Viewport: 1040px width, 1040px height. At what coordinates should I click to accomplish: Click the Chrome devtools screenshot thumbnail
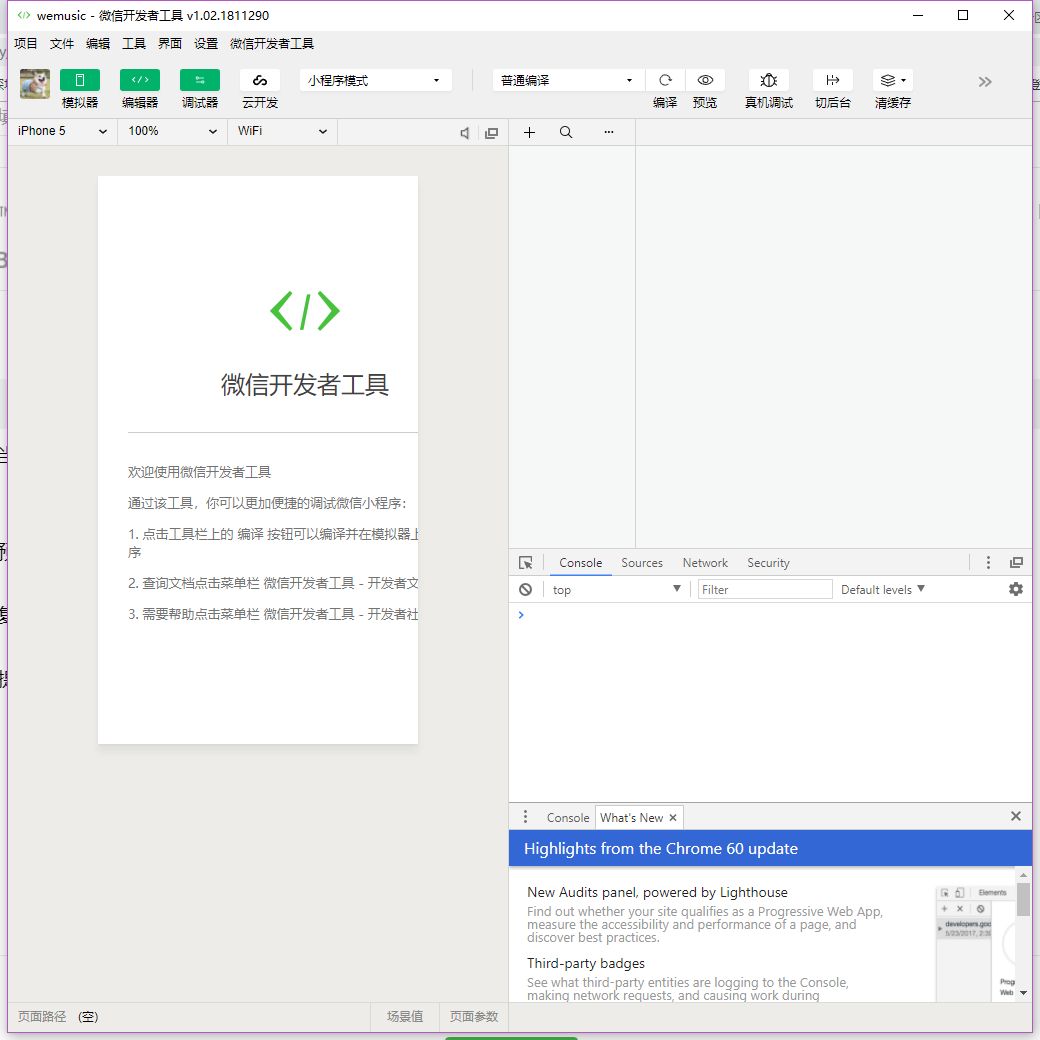tap(976, 942)
